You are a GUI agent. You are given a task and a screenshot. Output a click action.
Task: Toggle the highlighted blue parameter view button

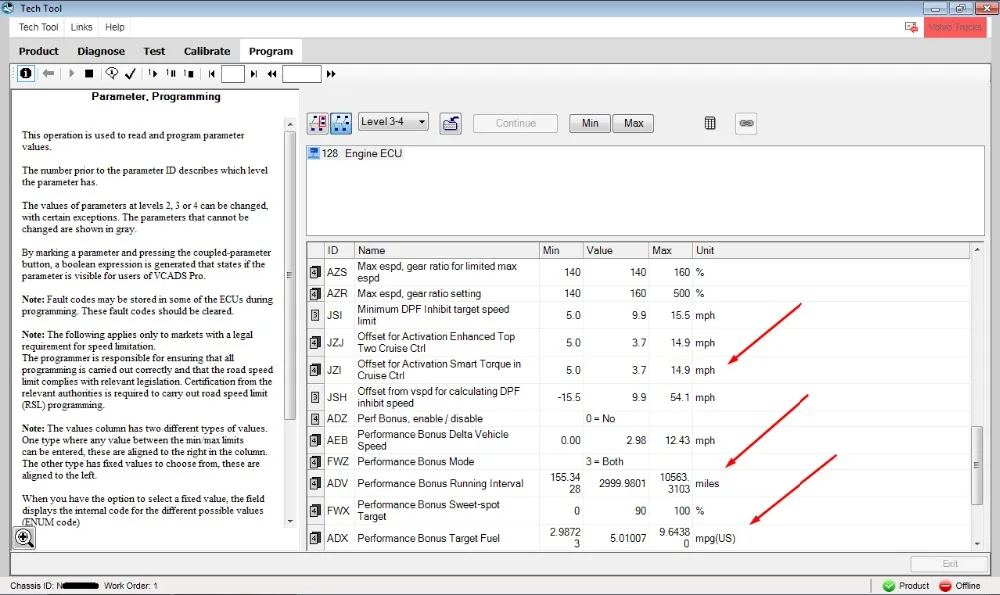(x=341, y=123)
